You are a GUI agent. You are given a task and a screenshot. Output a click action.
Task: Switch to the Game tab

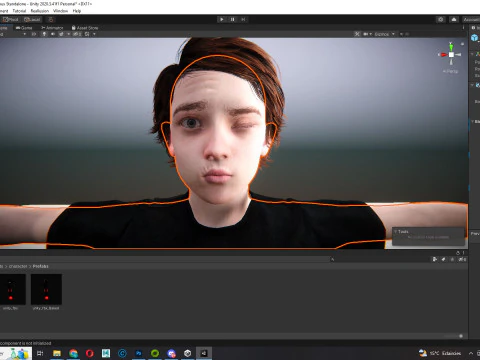[x=24, y=28]
